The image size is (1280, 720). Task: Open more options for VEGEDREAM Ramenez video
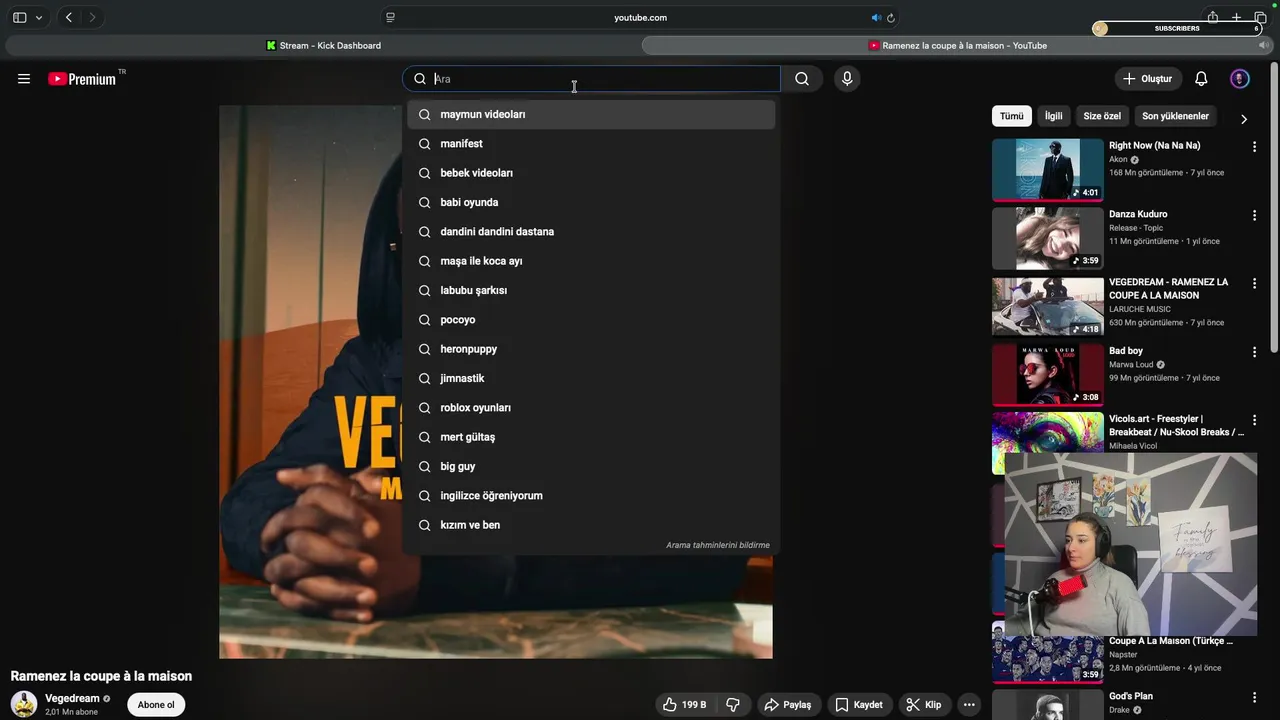tap(1254, 284)
